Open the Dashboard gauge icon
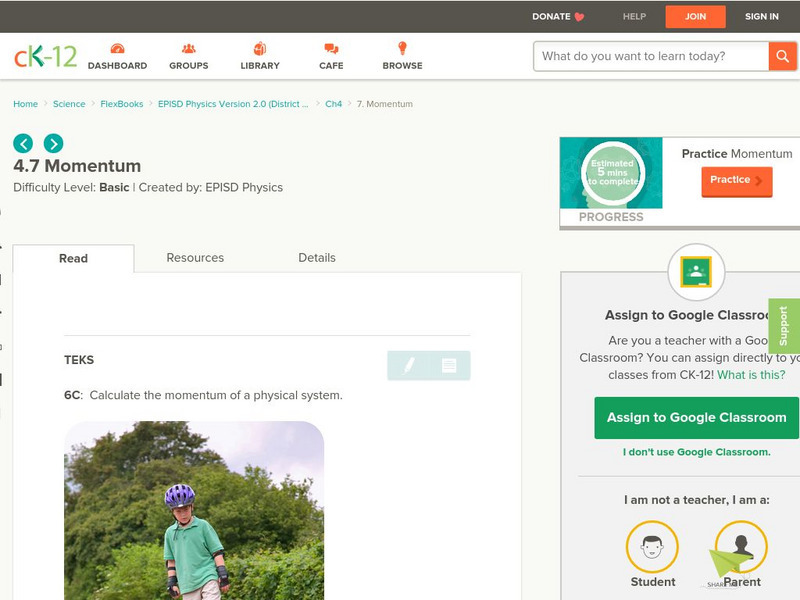 [117, 48]
